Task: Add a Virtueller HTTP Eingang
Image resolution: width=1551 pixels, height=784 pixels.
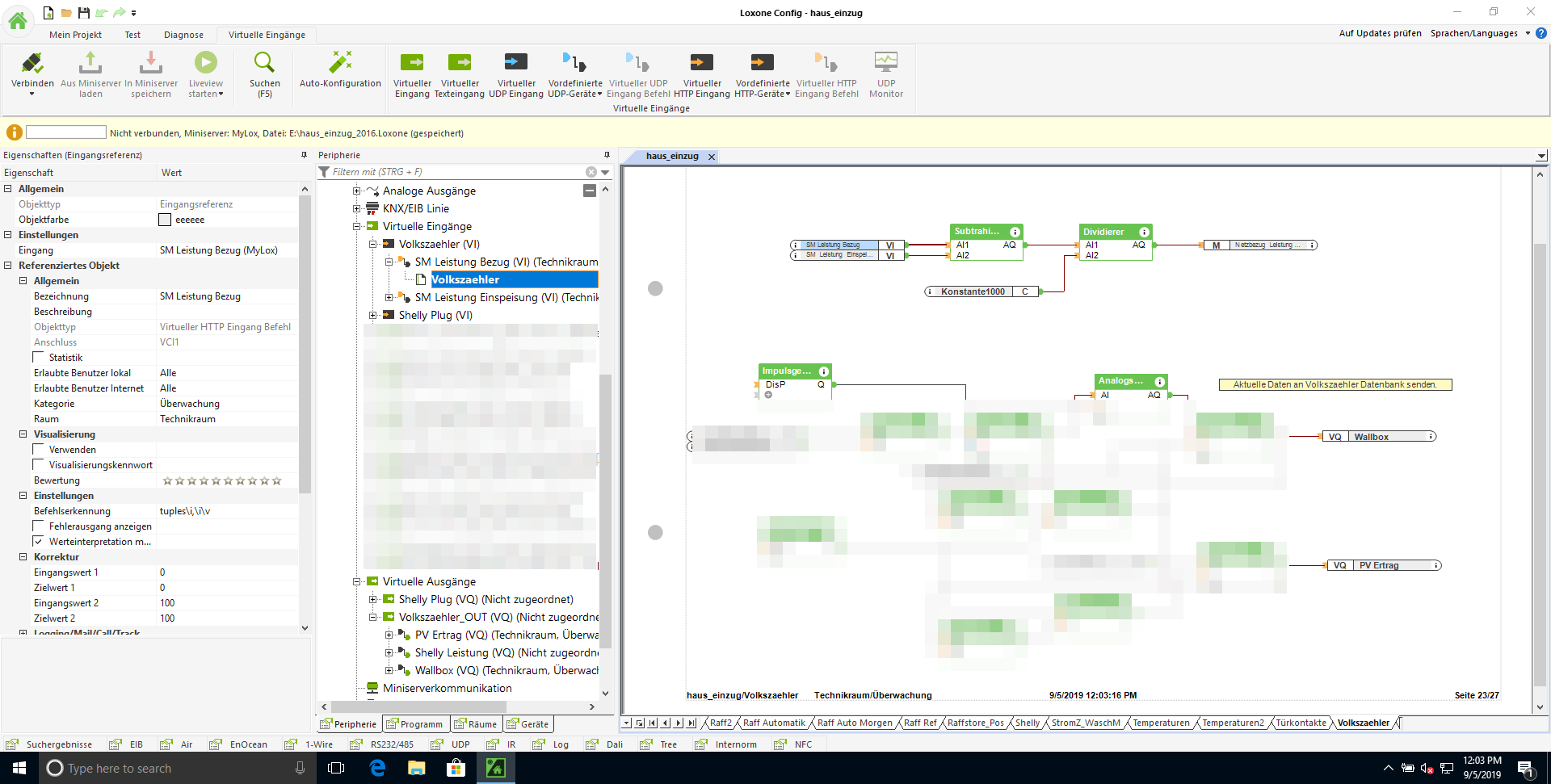Action: click(x=701, y=64)
